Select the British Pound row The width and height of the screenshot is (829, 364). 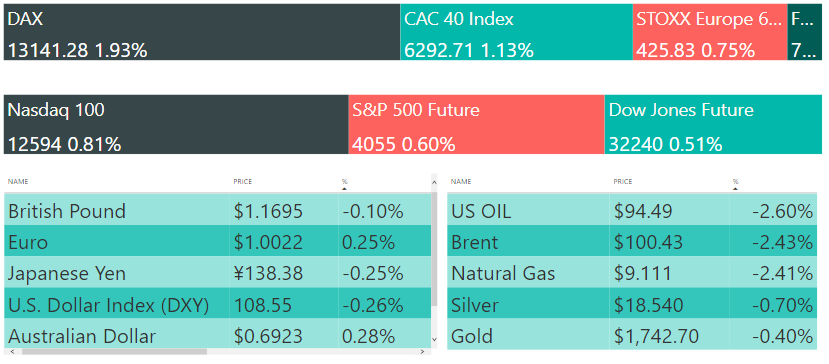coord(217,211)
